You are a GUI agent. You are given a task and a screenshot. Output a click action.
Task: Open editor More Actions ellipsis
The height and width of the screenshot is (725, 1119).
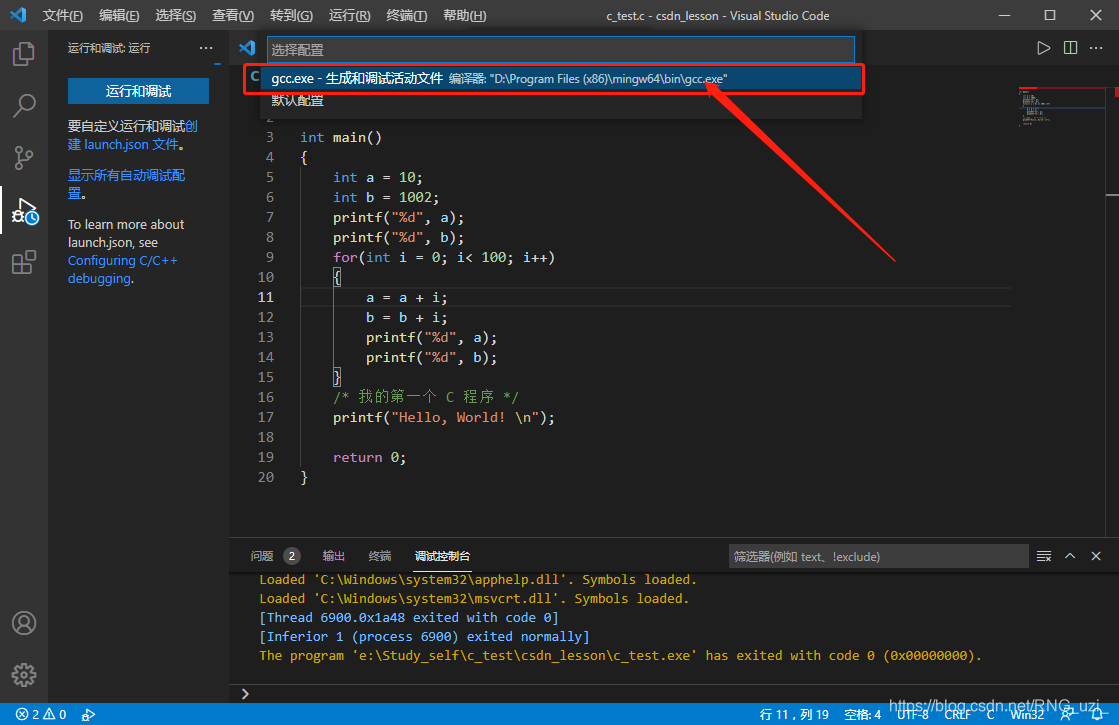pyautogui.click(x=1096, y=48)
